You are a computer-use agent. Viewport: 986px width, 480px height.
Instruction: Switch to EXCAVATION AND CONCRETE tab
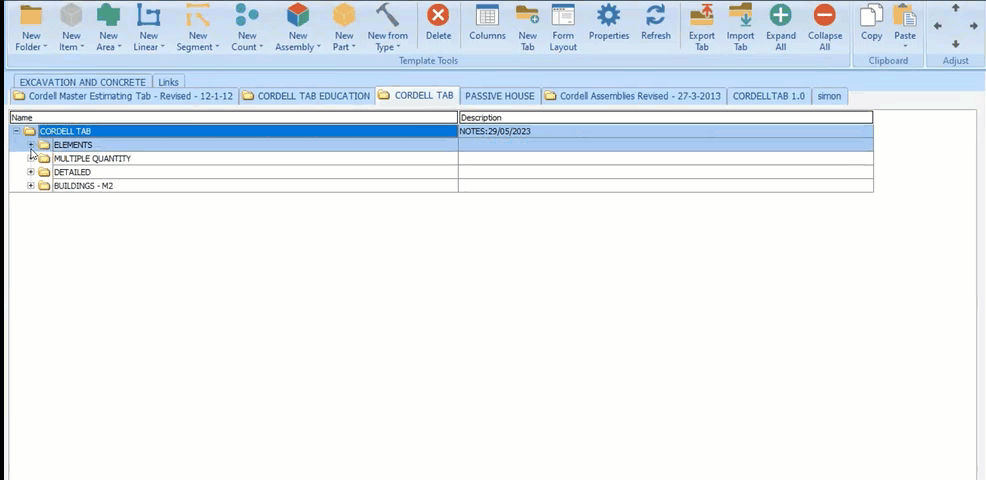82,82
